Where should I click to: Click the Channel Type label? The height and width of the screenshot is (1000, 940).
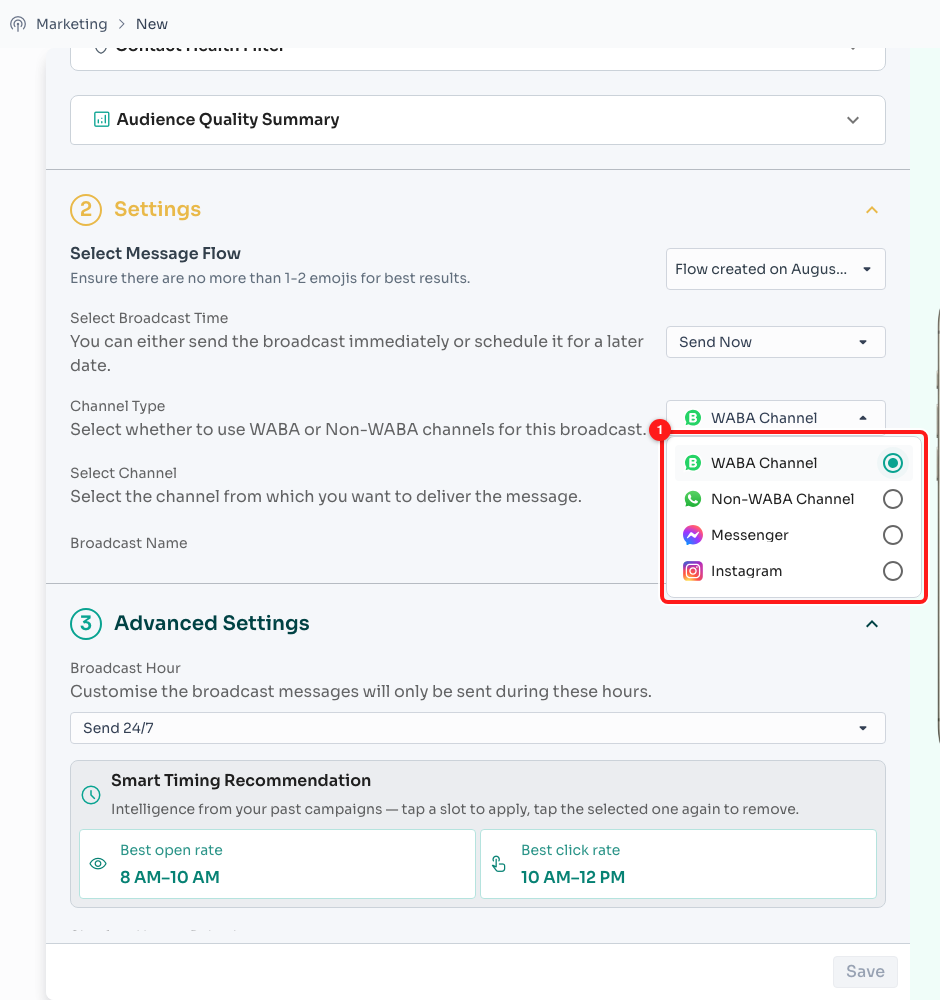(x=117, y=406)
